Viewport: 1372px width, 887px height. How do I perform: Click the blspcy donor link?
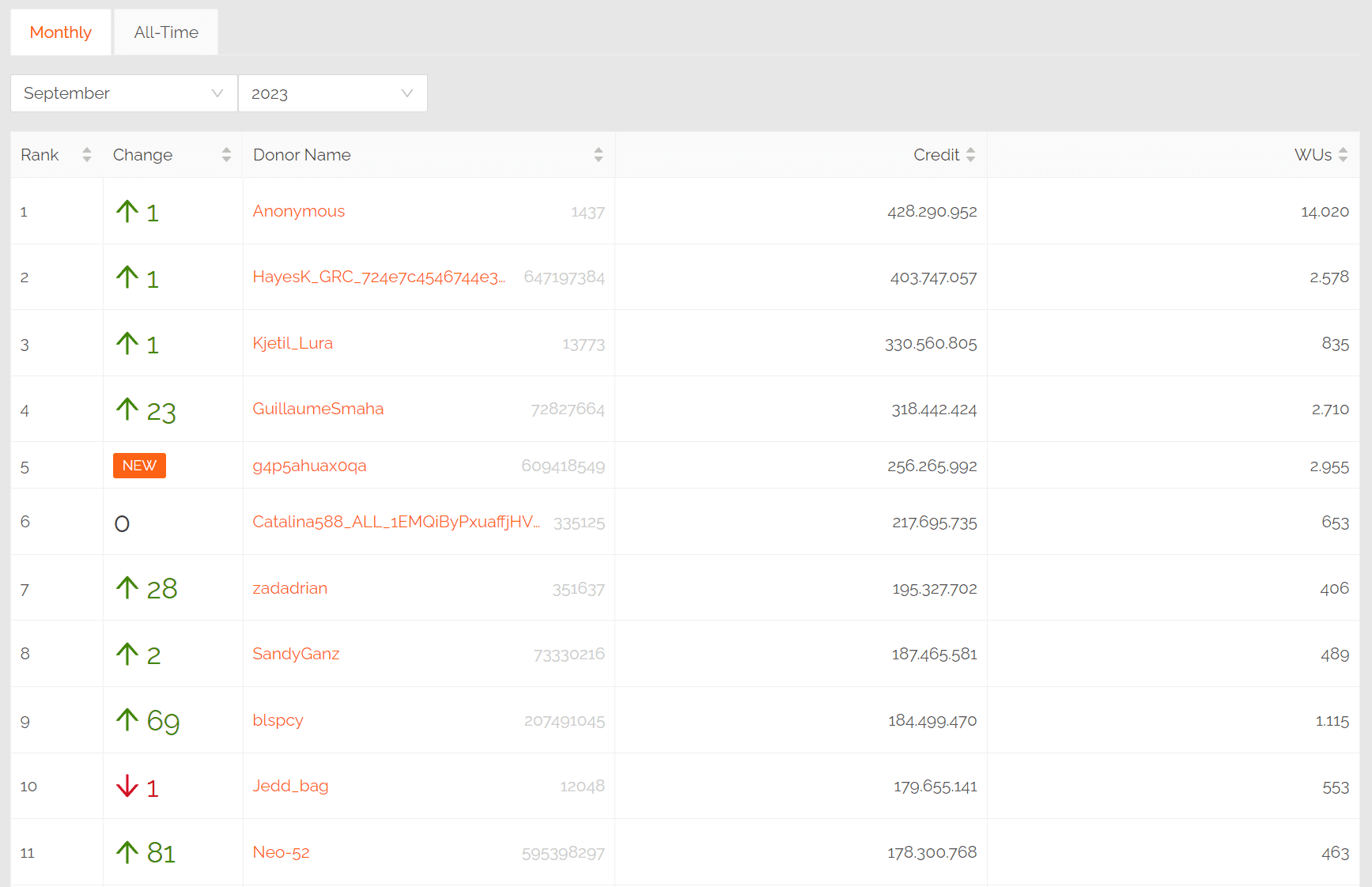pyautogui.click(x=278, y=720)
